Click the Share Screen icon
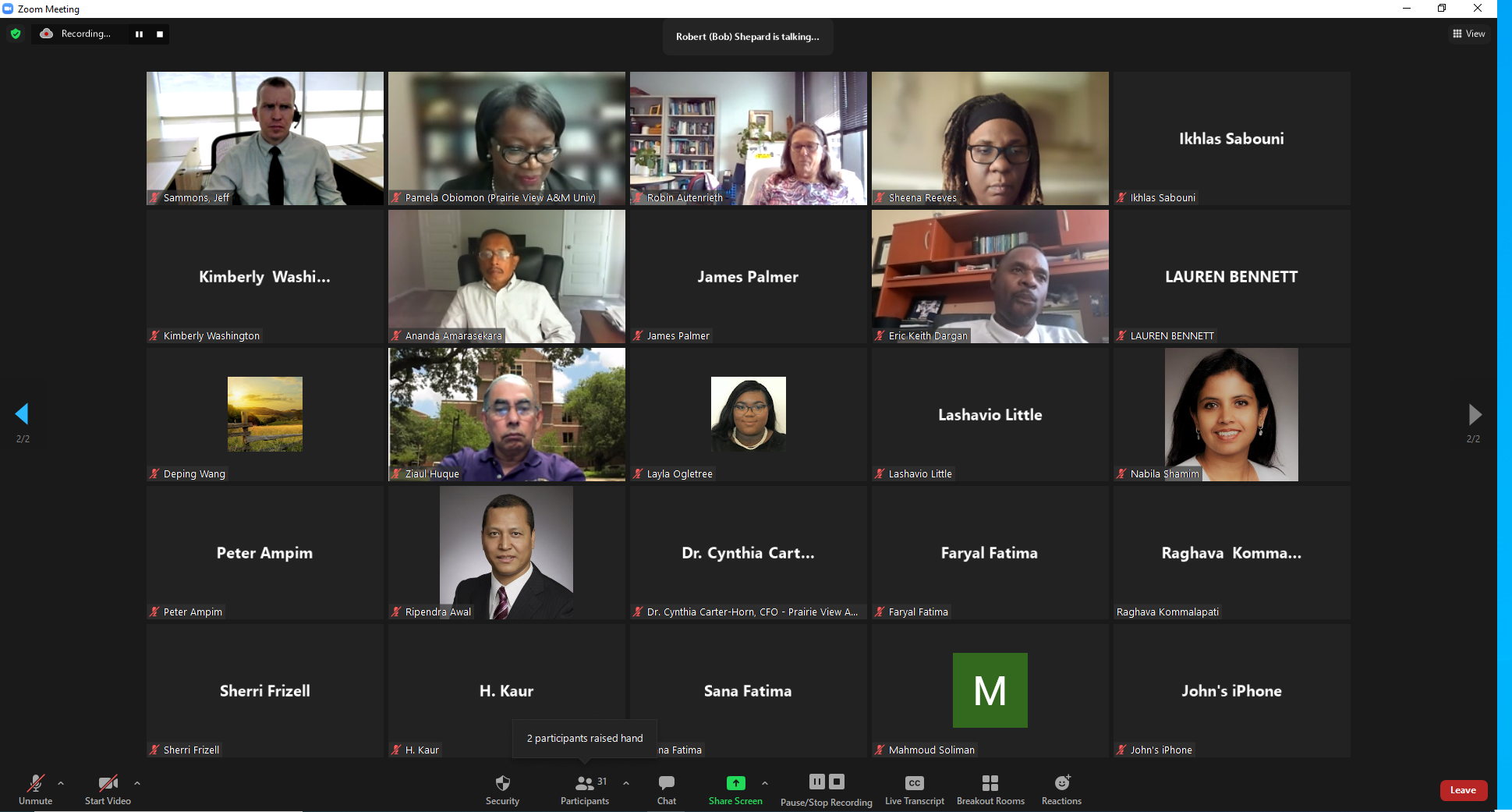 pos(735,783)
